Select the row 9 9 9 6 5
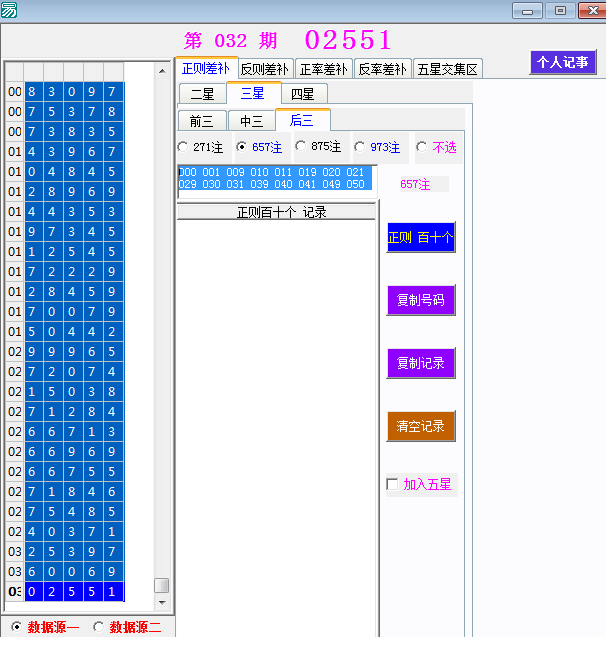 coord(65,351)
